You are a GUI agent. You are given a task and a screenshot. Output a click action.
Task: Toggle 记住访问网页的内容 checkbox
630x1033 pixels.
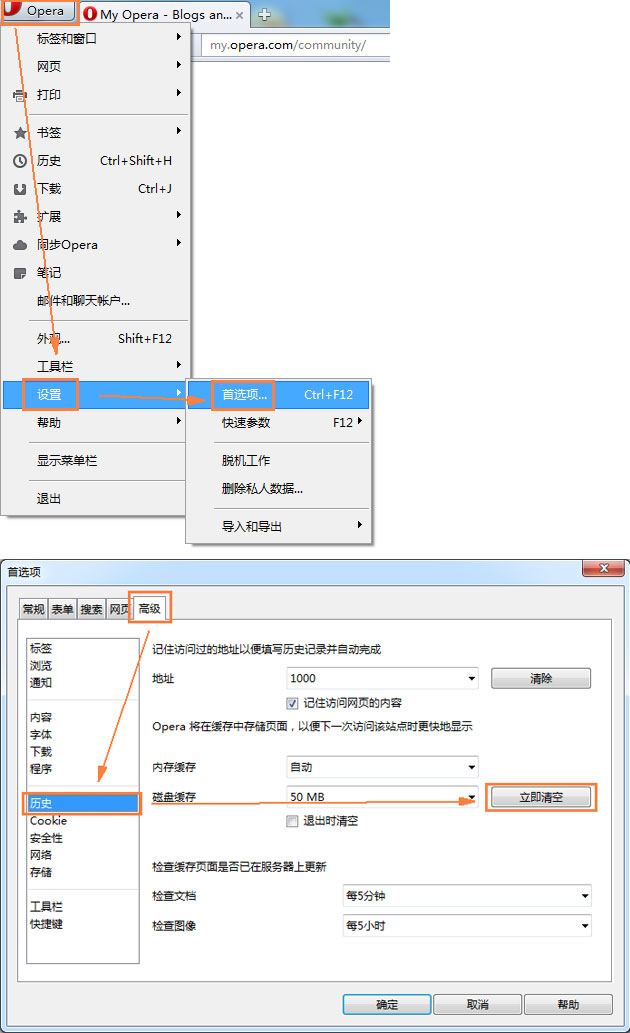293,704
